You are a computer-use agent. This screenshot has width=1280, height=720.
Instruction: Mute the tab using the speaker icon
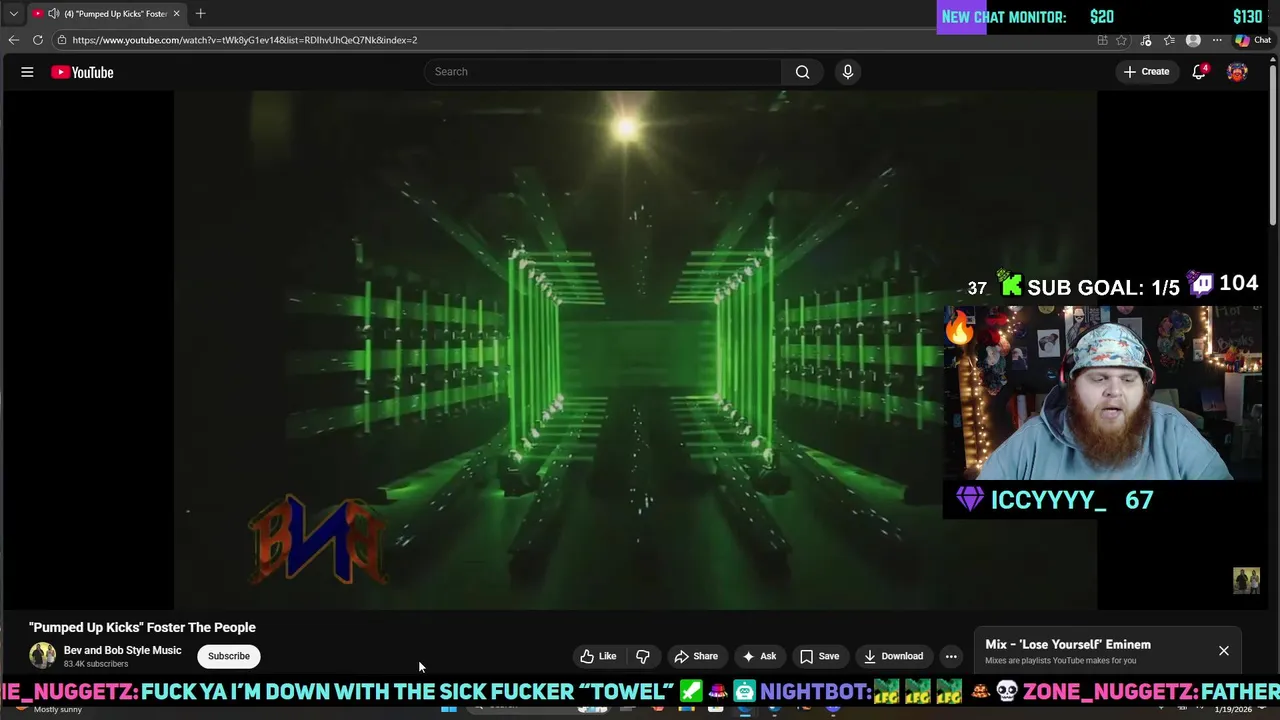point(53,14)
